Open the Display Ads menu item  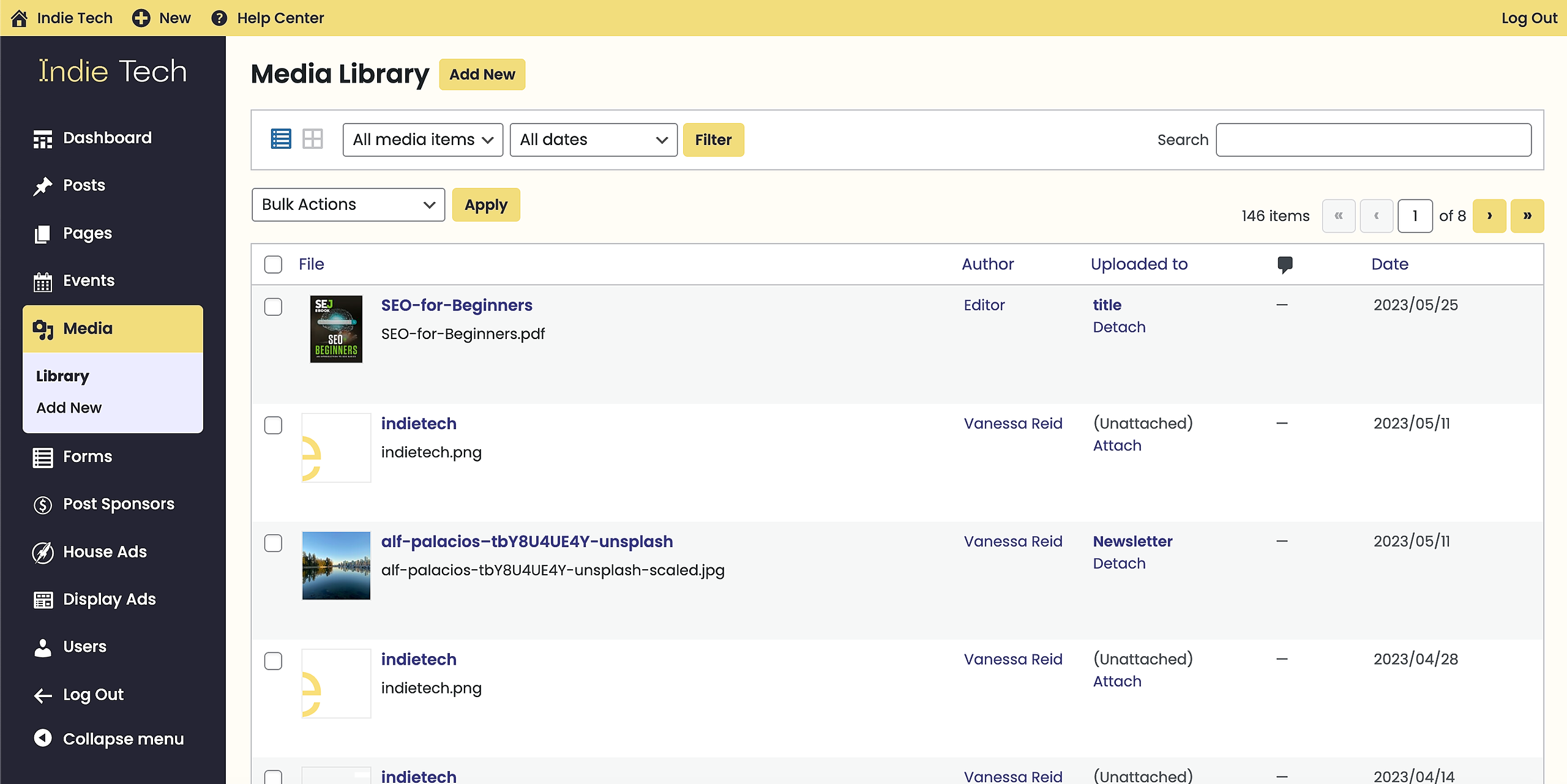pyautogui.click(x=109, y=599)
